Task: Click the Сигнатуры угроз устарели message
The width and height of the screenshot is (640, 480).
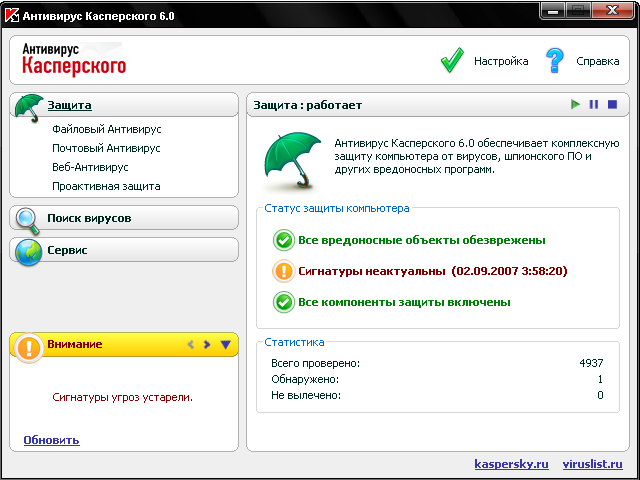Action: click(122, 397)
